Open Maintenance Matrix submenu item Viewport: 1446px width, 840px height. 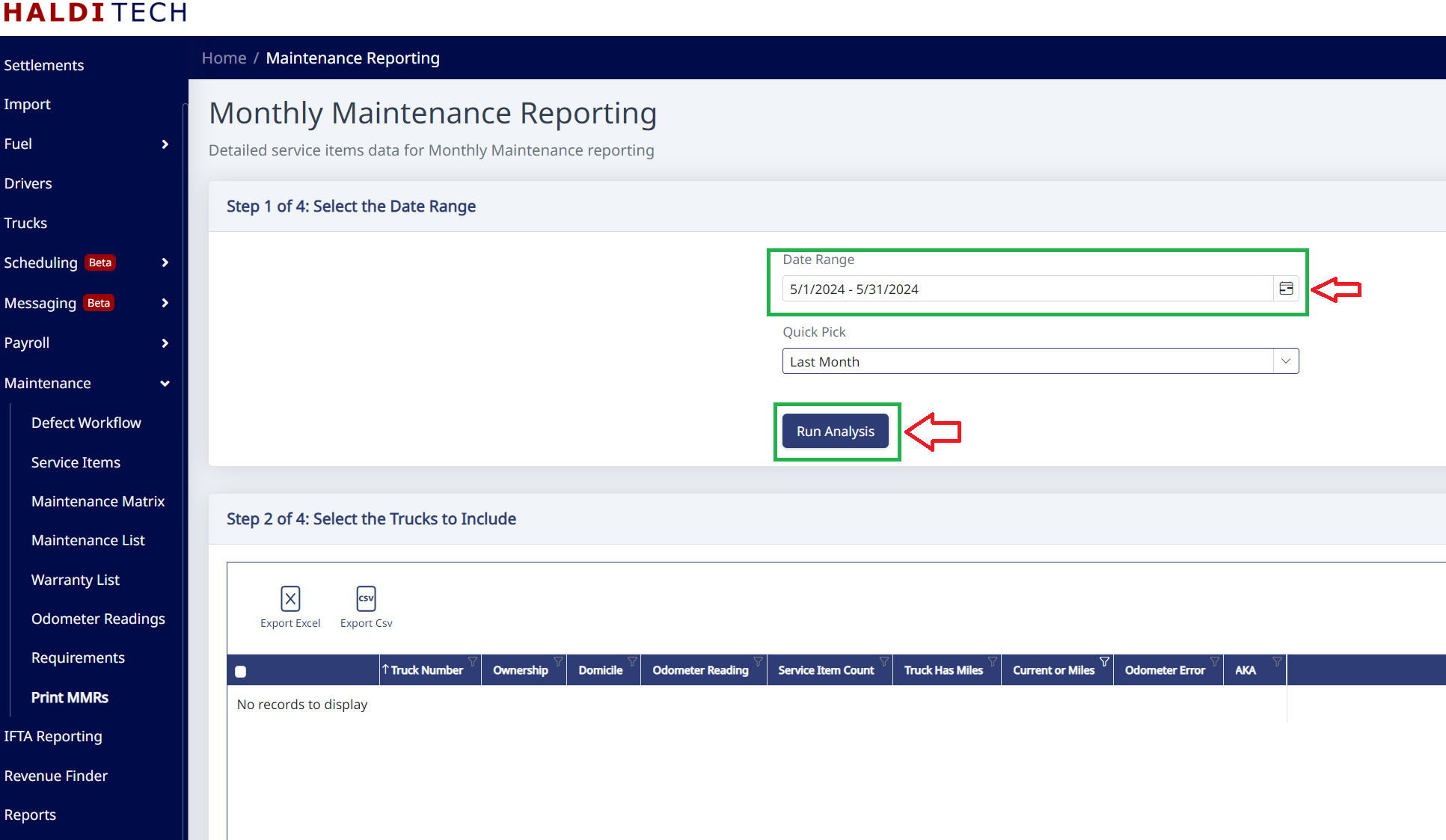[98, 501]
